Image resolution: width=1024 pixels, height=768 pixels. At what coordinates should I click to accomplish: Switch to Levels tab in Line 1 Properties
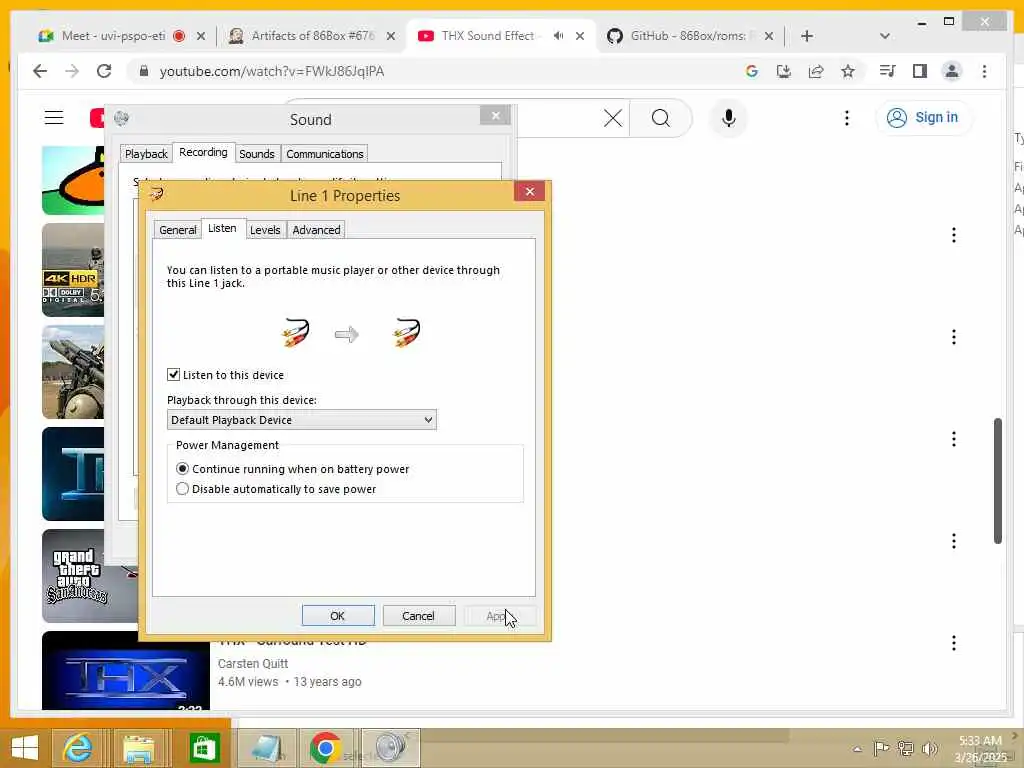click(x=265, y=230)
